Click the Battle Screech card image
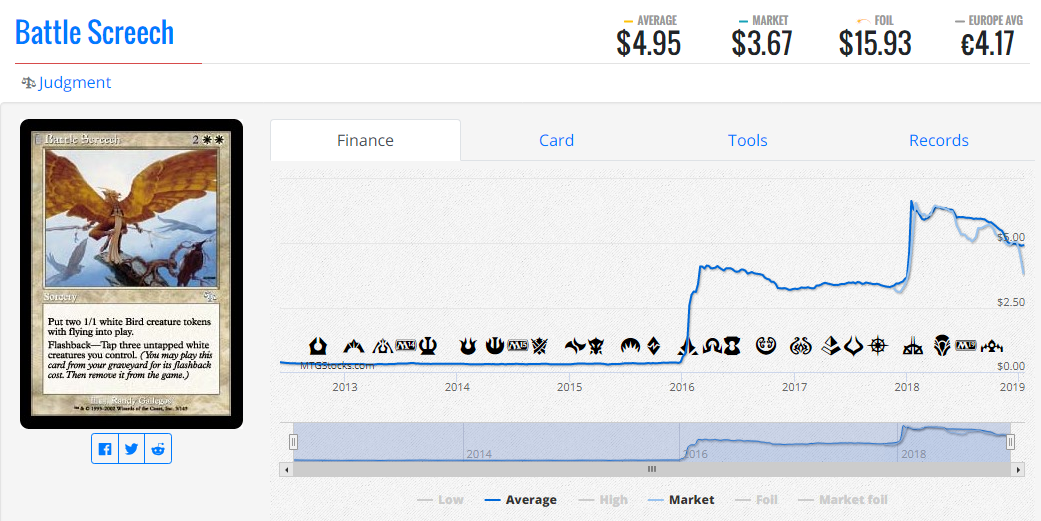This screenshot has width=1041, height=521. click(131, 274)
